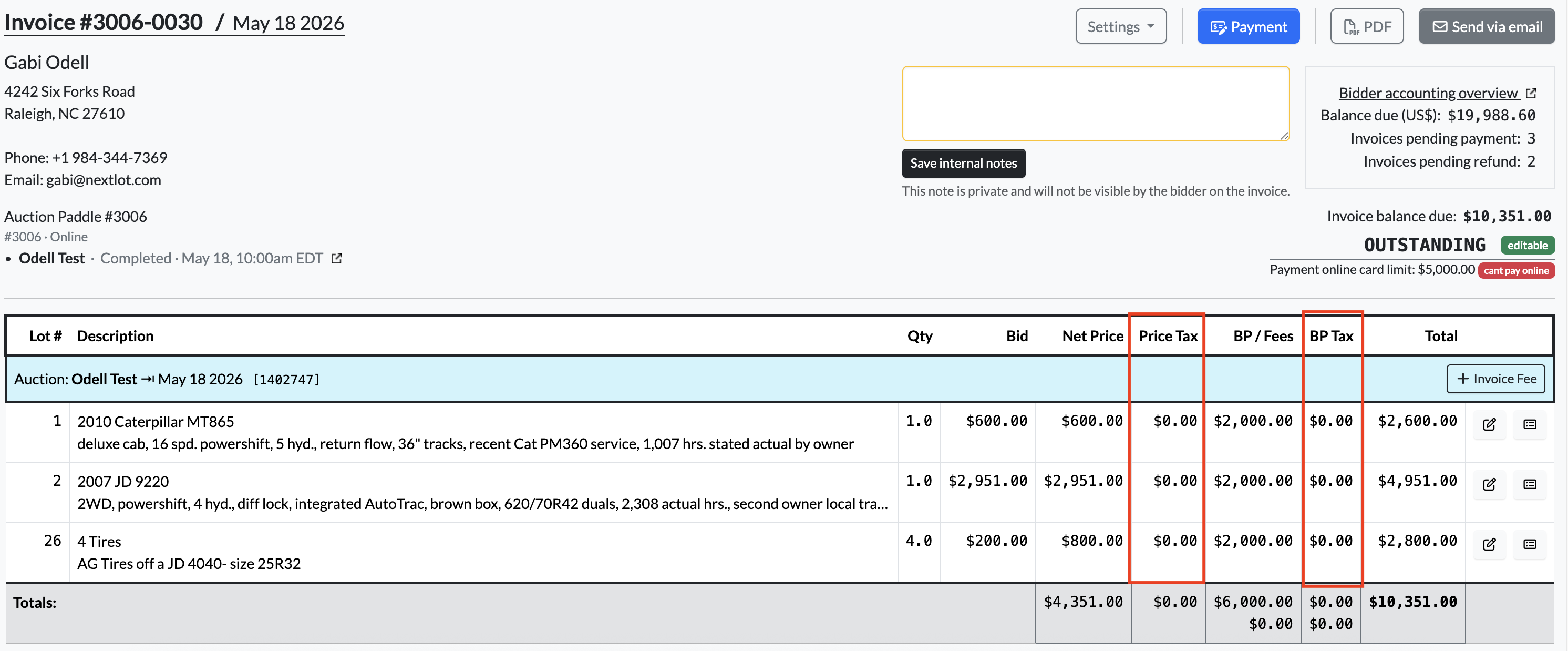Download the invoice as PDF
This screenshot has width=1568, height=651.
coord(1367,26)
